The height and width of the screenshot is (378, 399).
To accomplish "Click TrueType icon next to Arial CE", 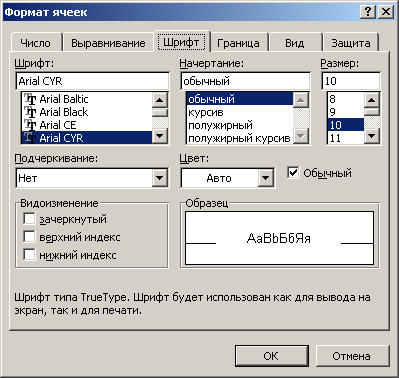I will (x=30, y=125).
